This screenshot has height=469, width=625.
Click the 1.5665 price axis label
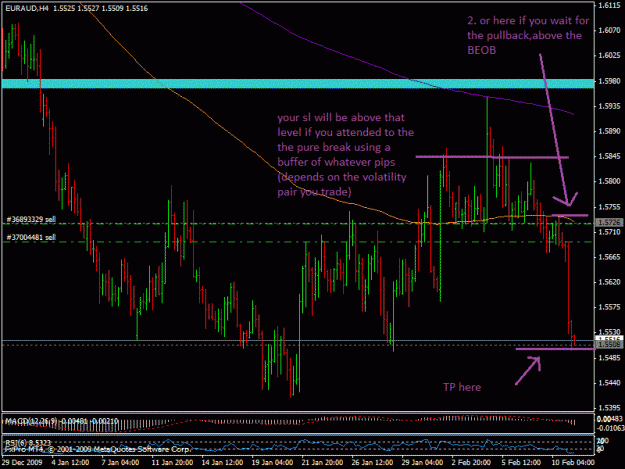(609, 257)
